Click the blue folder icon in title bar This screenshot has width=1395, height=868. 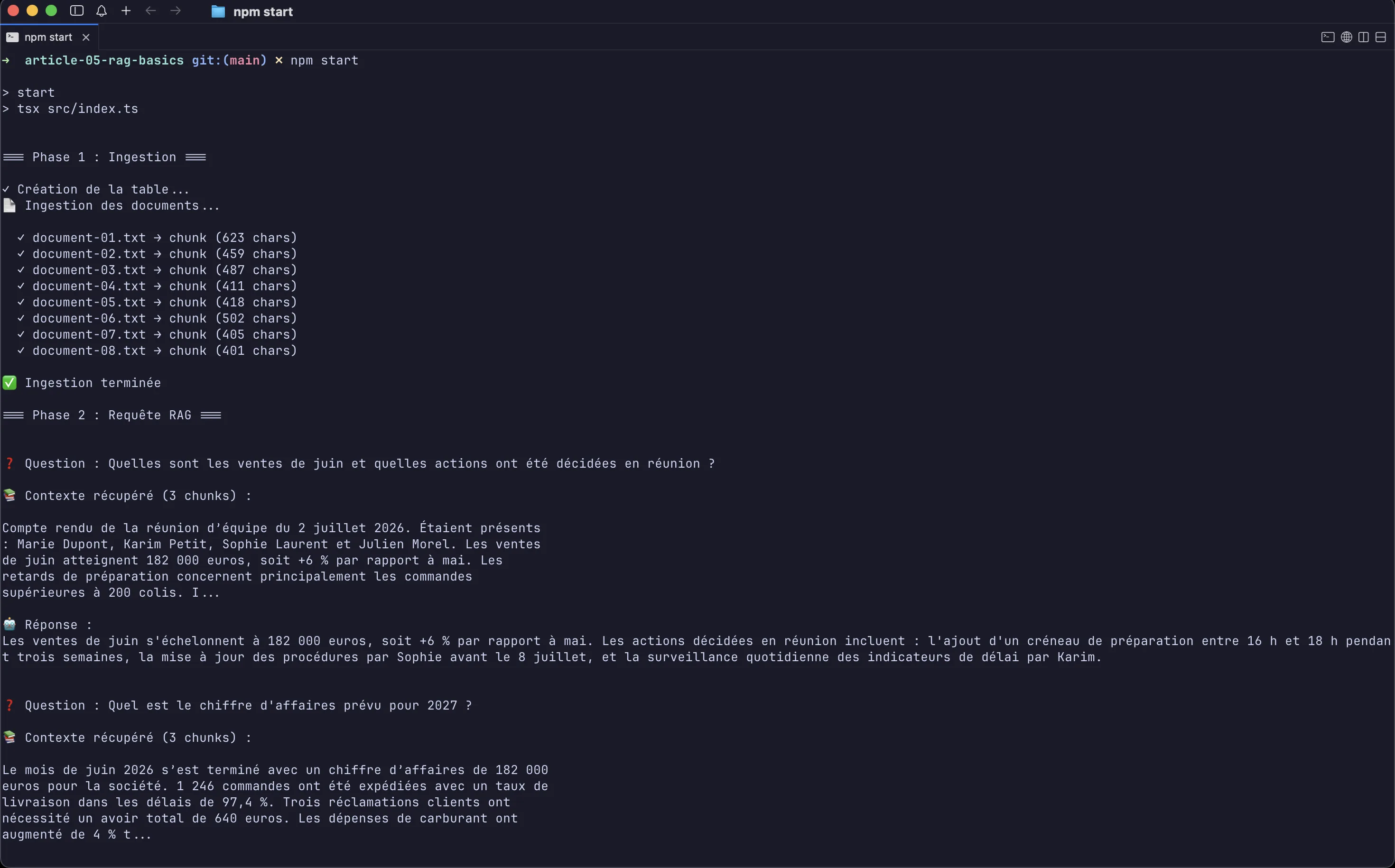[x=218, y=11]
